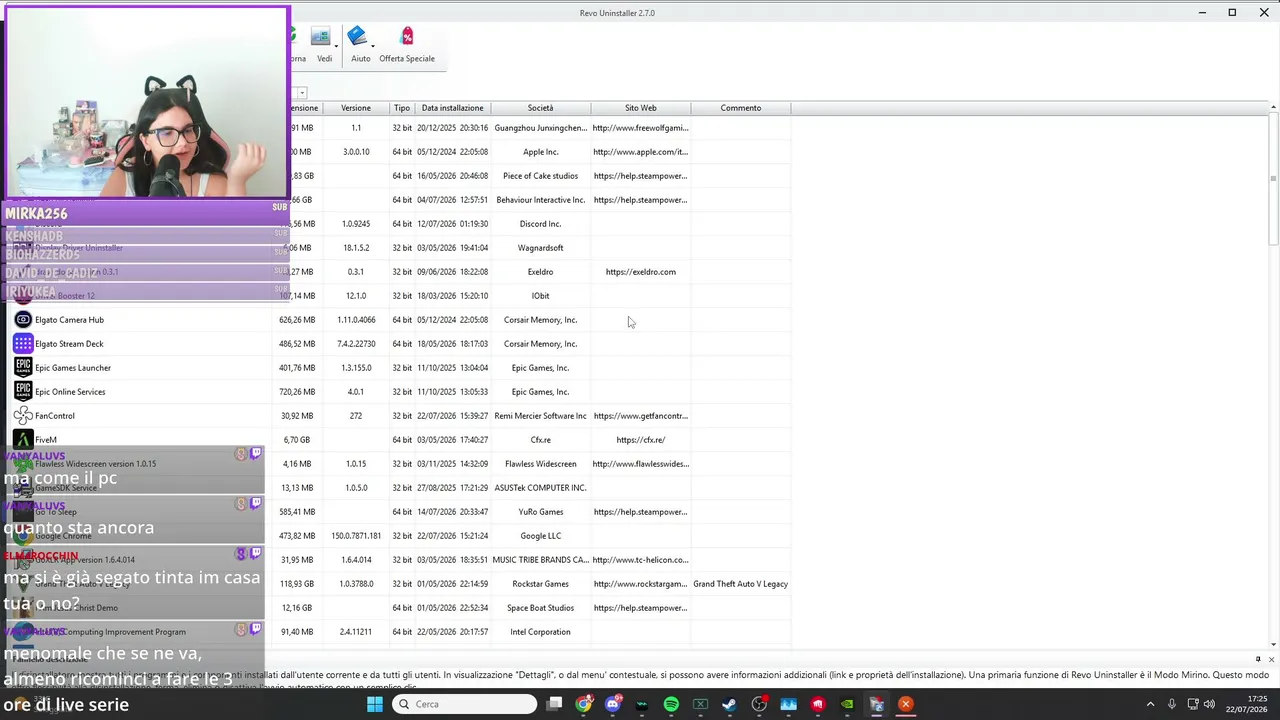The image size is (1280, 720).
Task: Click the taskbar Cerca search box
Action: 464,704
